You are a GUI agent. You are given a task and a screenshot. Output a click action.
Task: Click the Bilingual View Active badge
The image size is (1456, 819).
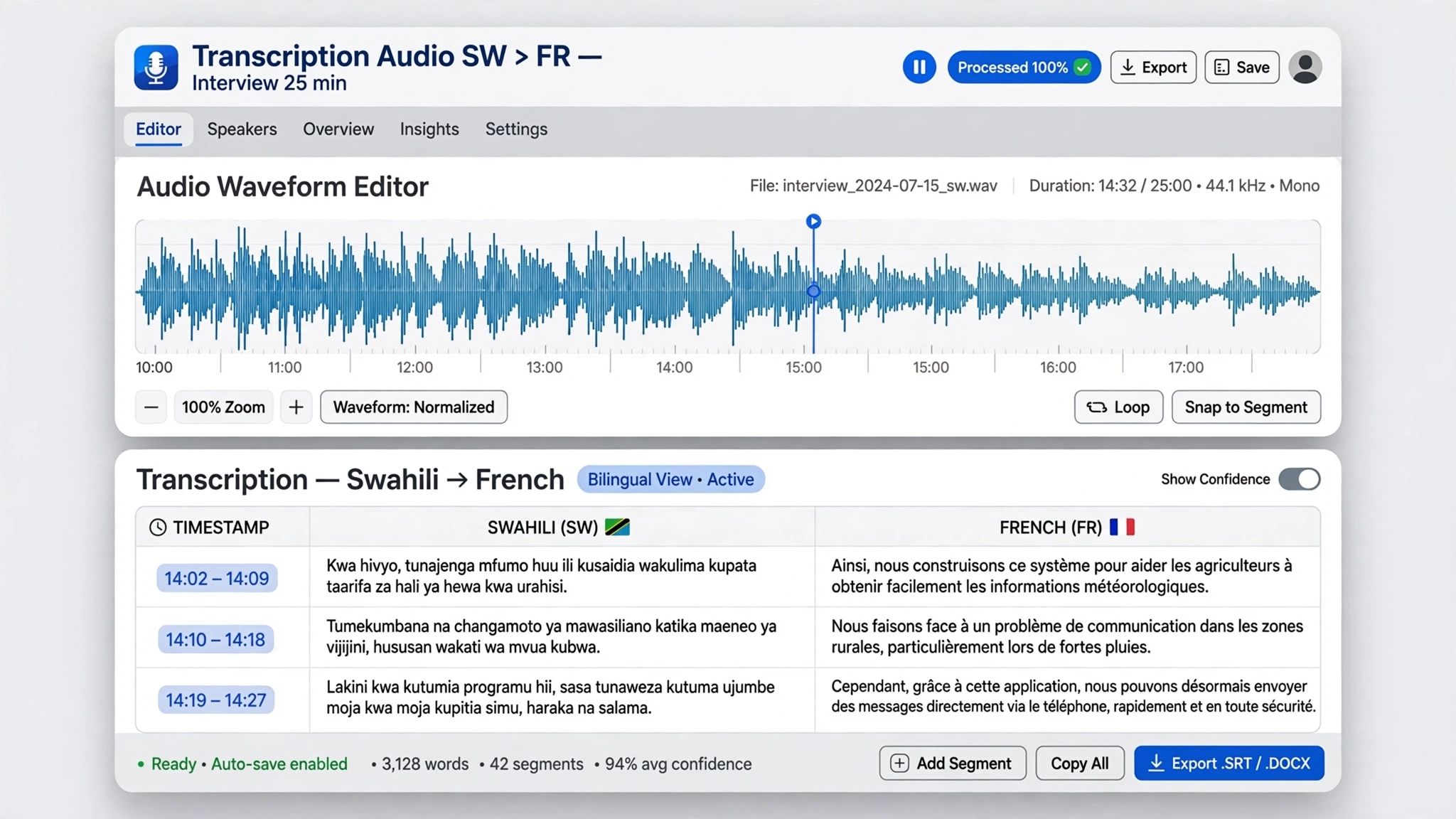(671, 480)
